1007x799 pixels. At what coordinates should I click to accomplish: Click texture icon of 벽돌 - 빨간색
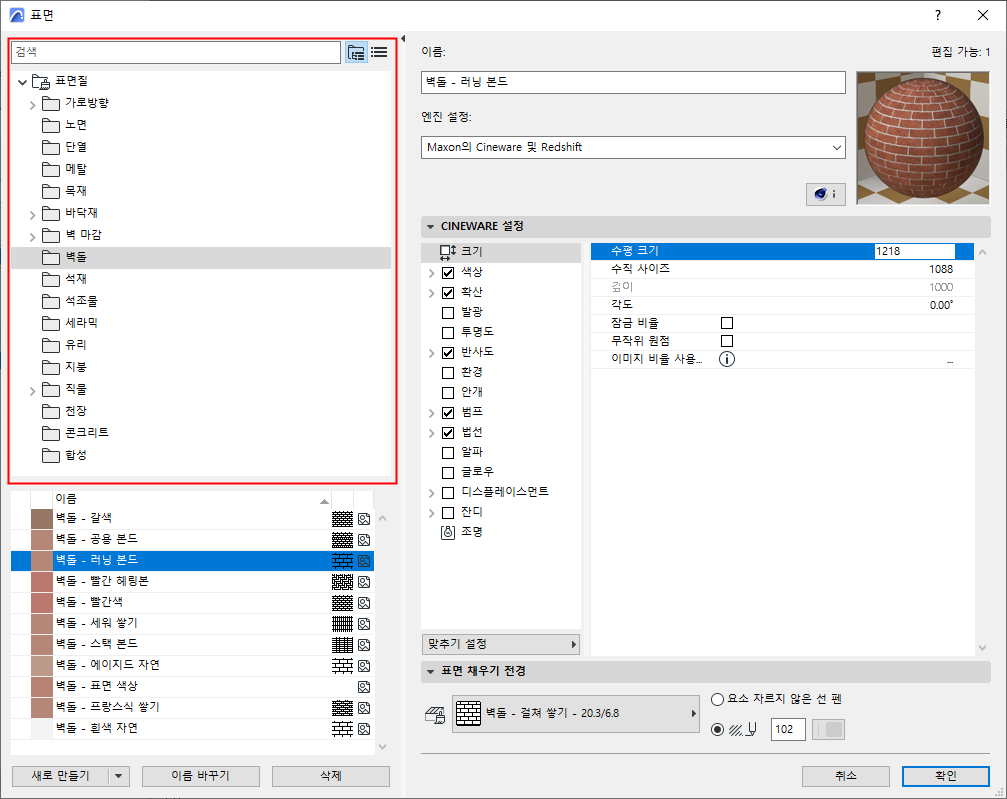364,603
